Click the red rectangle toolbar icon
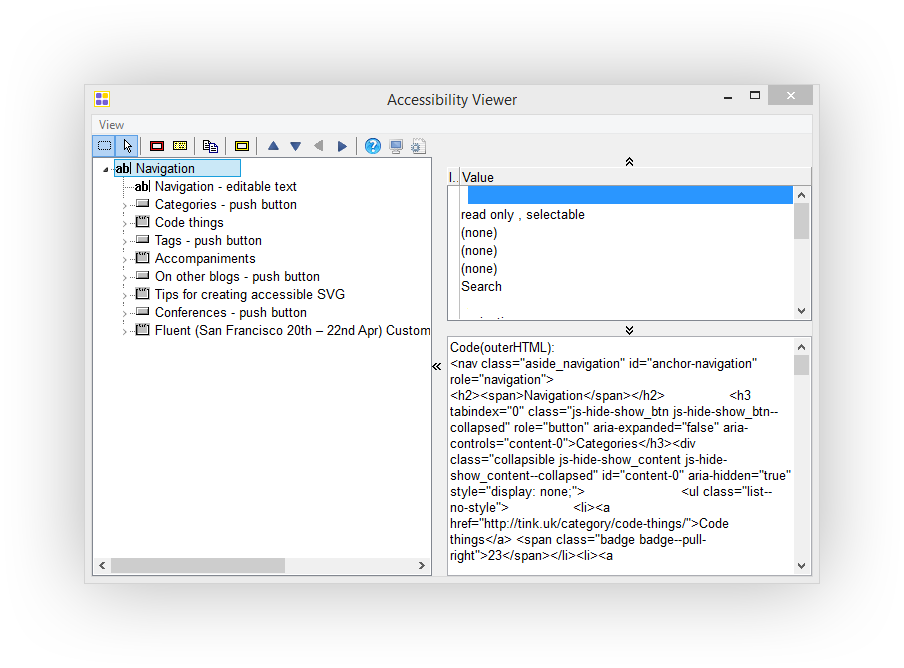 click(157, 146)
